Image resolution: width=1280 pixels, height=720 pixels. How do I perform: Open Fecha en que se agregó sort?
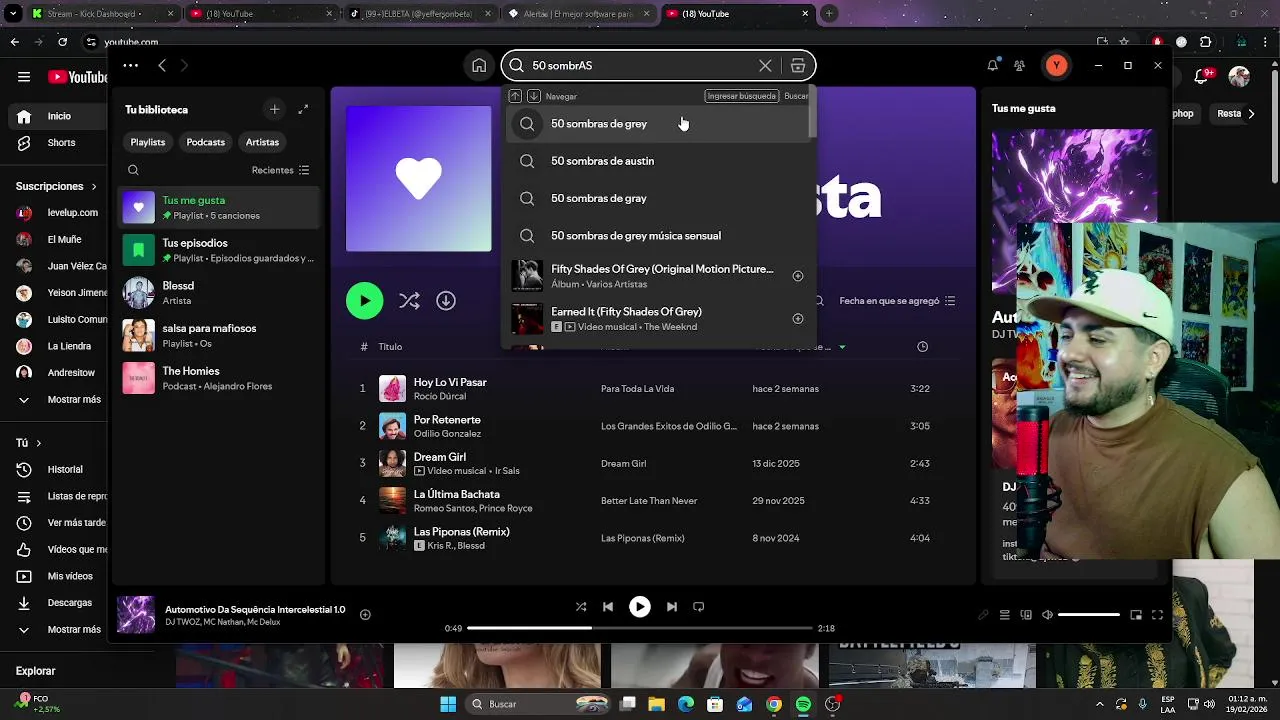coord(897,301)
